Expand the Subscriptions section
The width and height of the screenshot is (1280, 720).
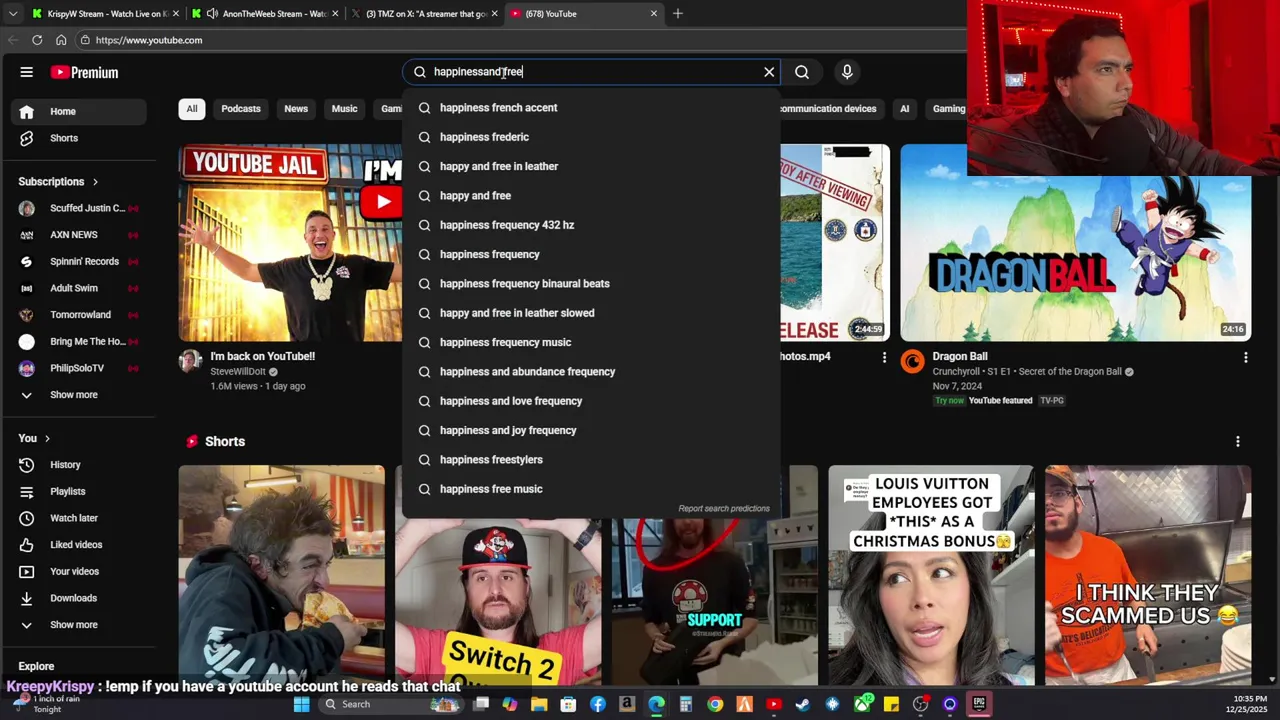point(58,182)
